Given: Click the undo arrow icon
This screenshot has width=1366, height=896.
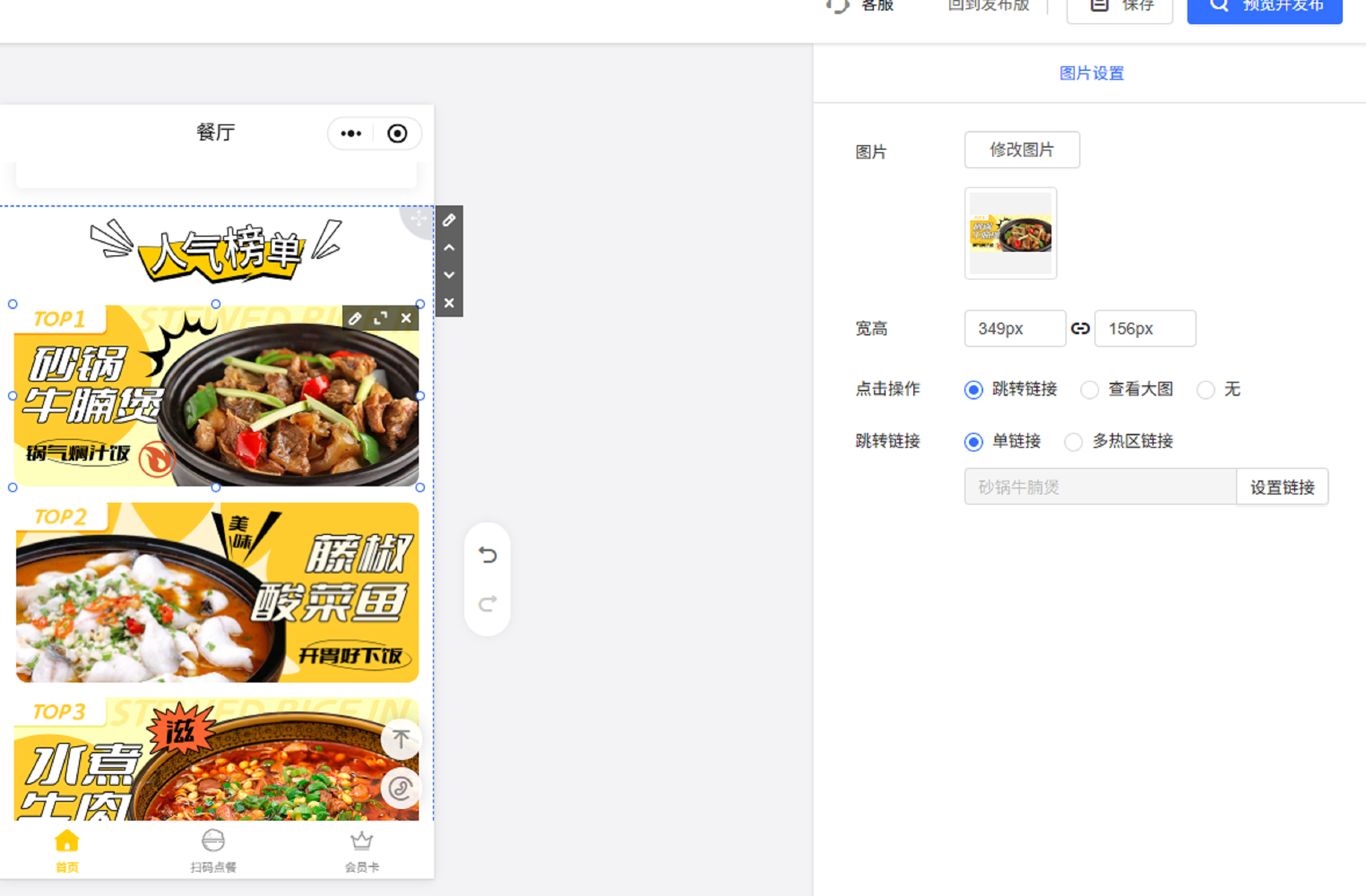Looking at the screenshot, I should pos(488,555).
